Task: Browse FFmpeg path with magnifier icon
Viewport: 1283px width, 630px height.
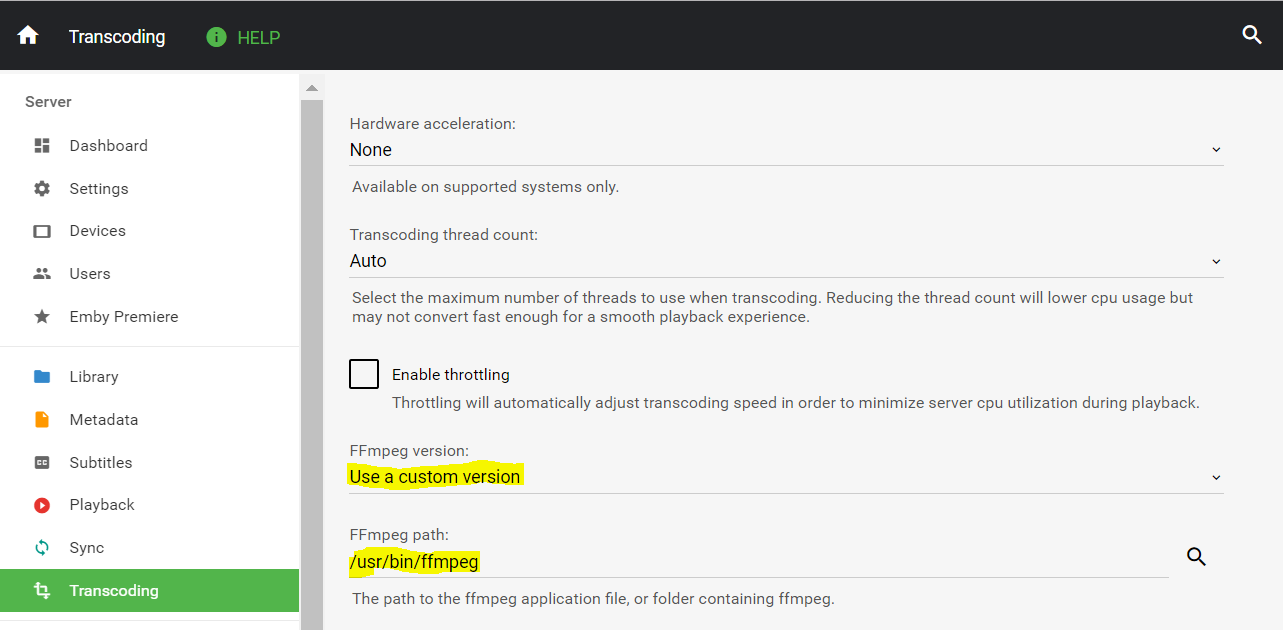Action: point(1196,557)
